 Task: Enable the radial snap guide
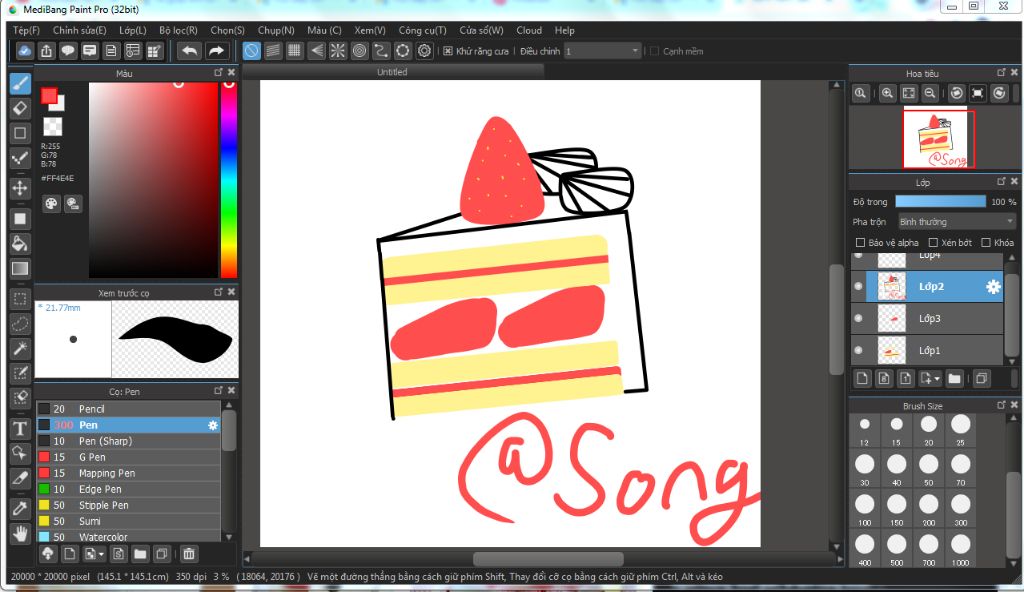338,51
